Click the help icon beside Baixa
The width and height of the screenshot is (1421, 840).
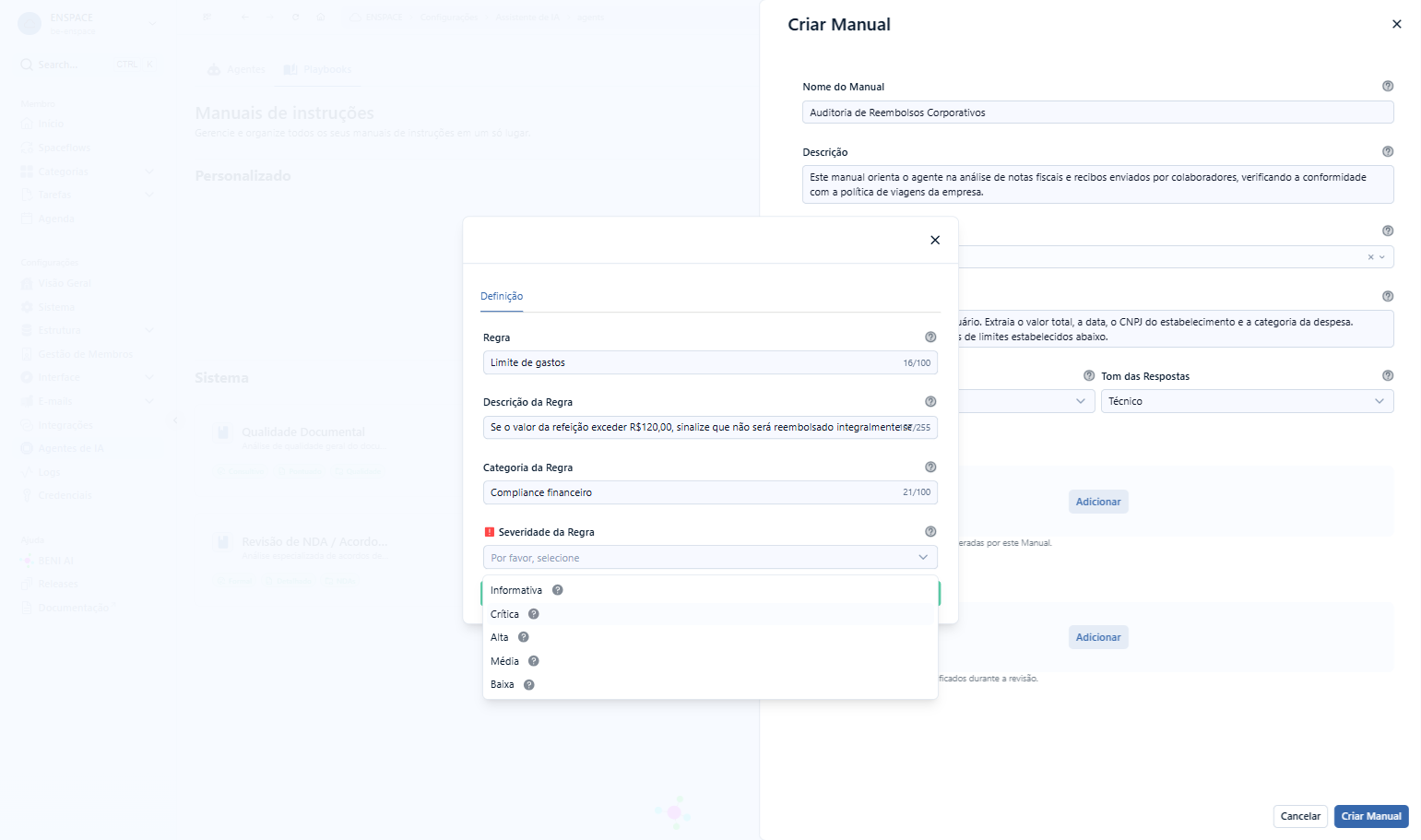click(528, 684)
